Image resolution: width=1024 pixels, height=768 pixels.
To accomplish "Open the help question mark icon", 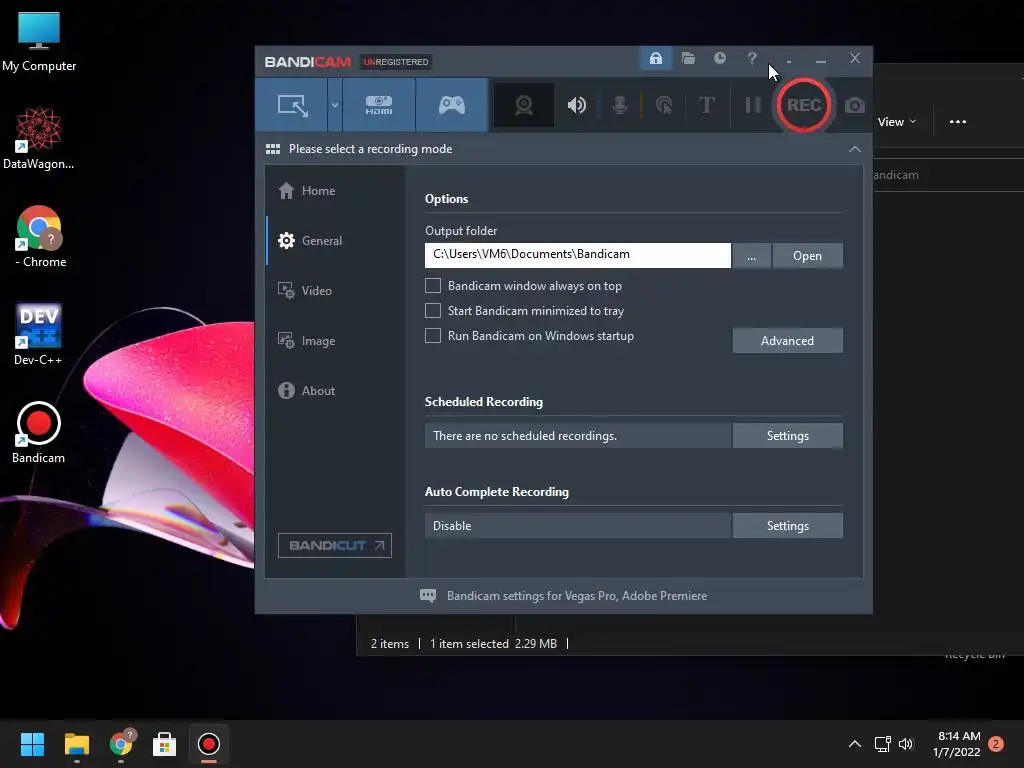I will 752,58.
